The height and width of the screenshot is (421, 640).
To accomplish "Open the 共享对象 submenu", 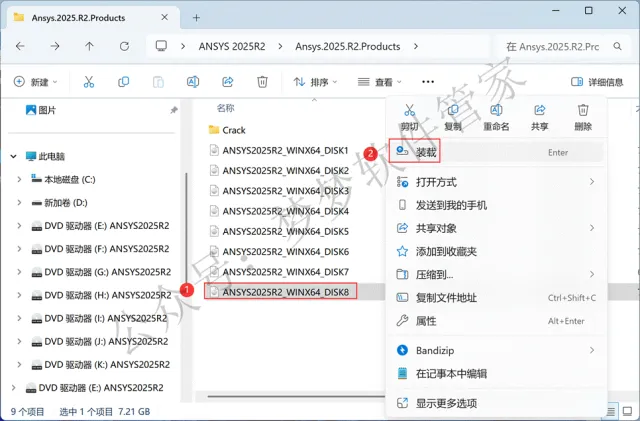I will tap(496, 228).
